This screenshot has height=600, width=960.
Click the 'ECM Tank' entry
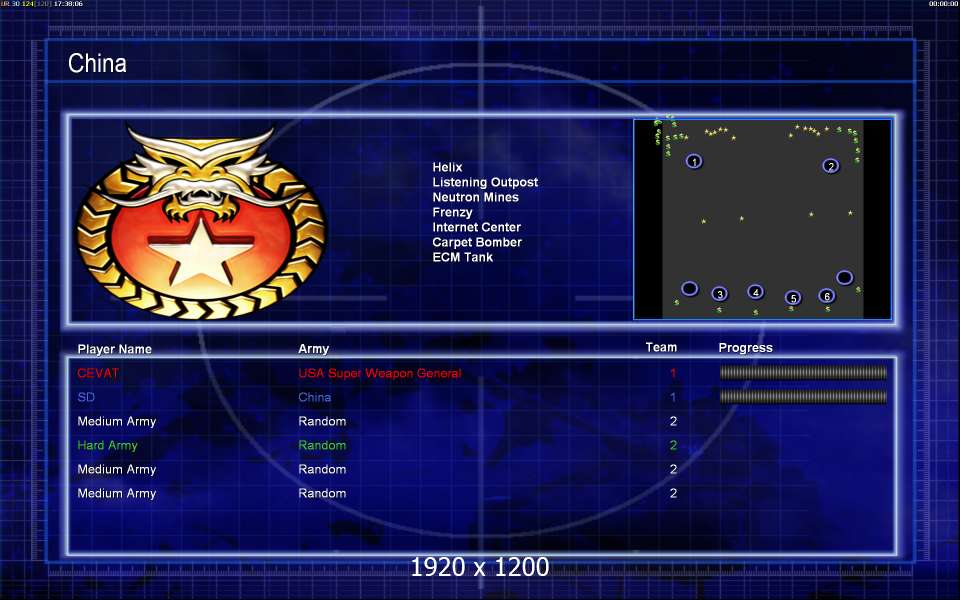[x=463, y=257]
